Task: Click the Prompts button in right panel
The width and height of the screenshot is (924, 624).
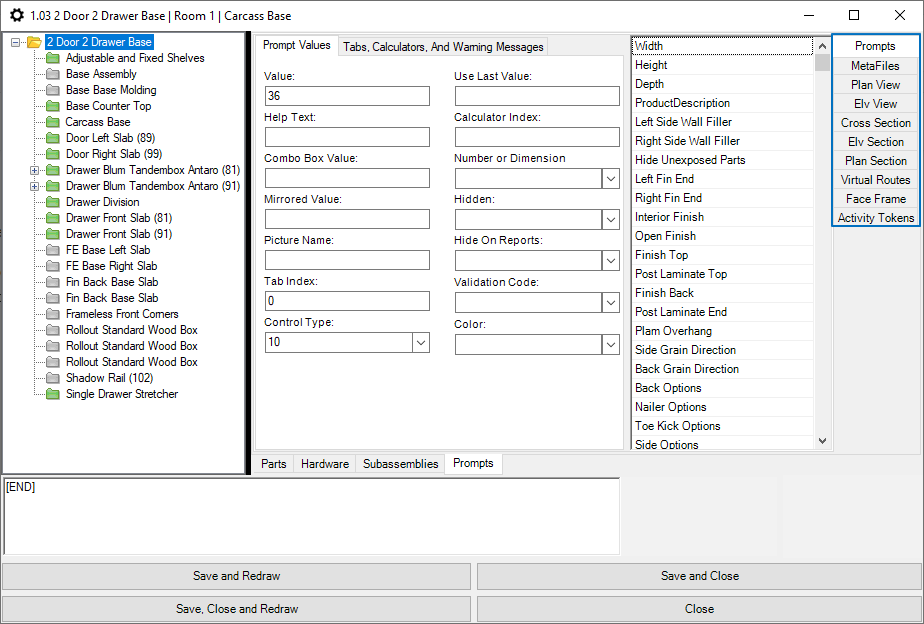Action: click(x=875, y=46)
